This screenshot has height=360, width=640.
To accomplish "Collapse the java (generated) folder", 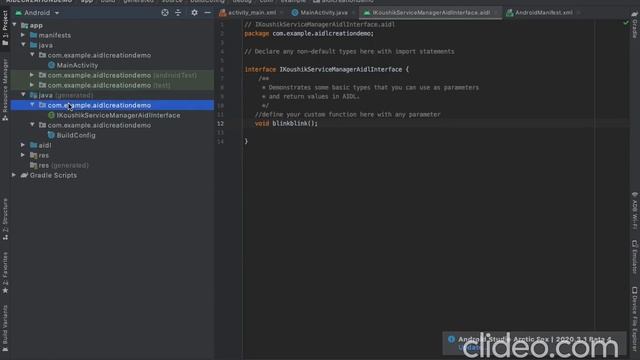I will click(23, 95).
